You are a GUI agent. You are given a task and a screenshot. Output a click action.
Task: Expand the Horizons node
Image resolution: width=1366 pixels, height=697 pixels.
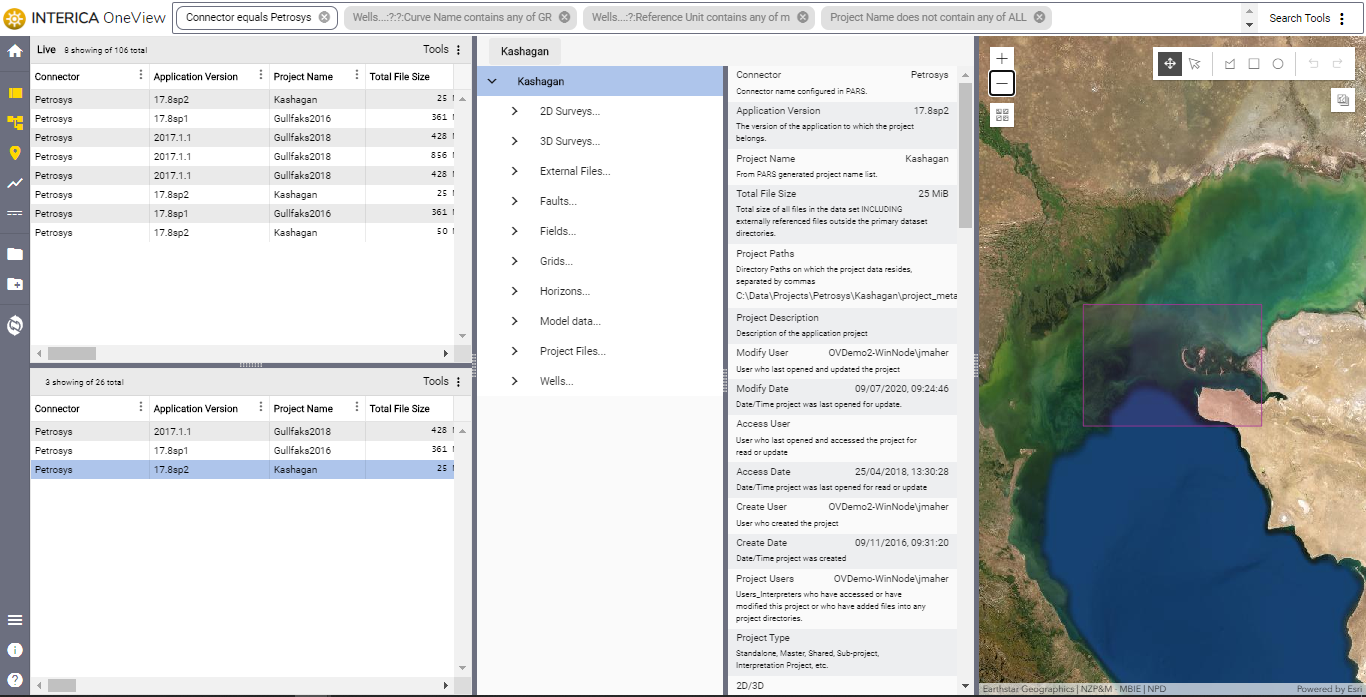(x=515, y=292)
